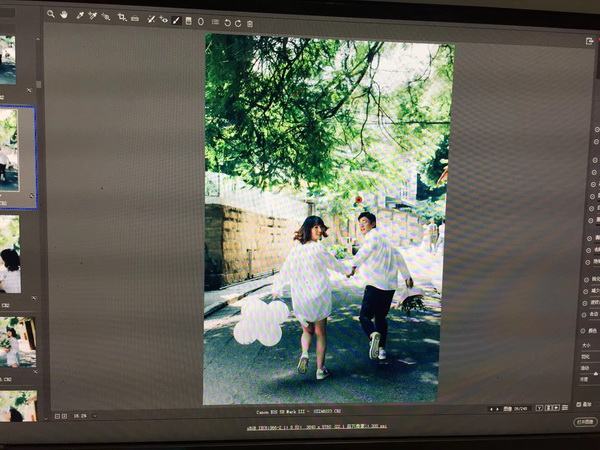Click the 打开图像 open image button

coord(585,422)
